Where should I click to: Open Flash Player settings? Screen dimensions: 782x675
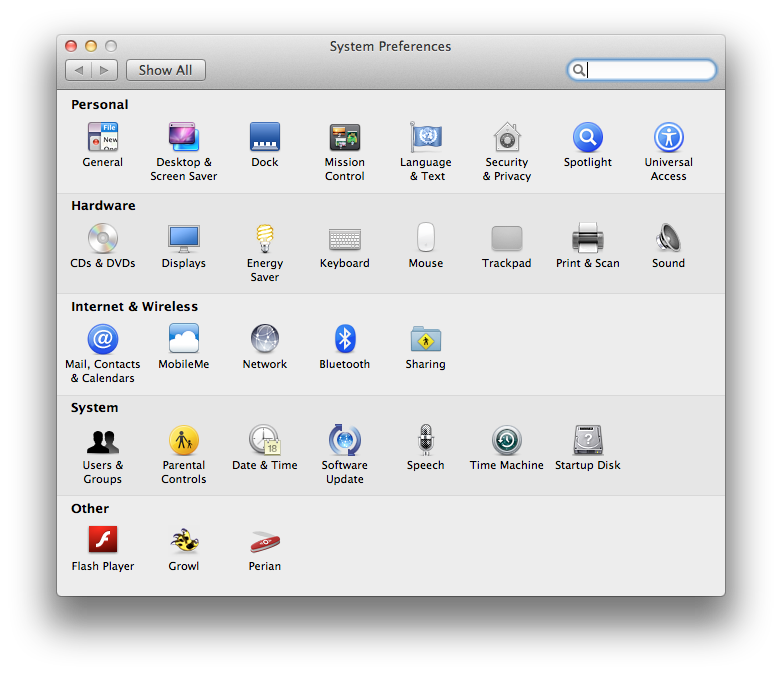[x=103, y=542]
